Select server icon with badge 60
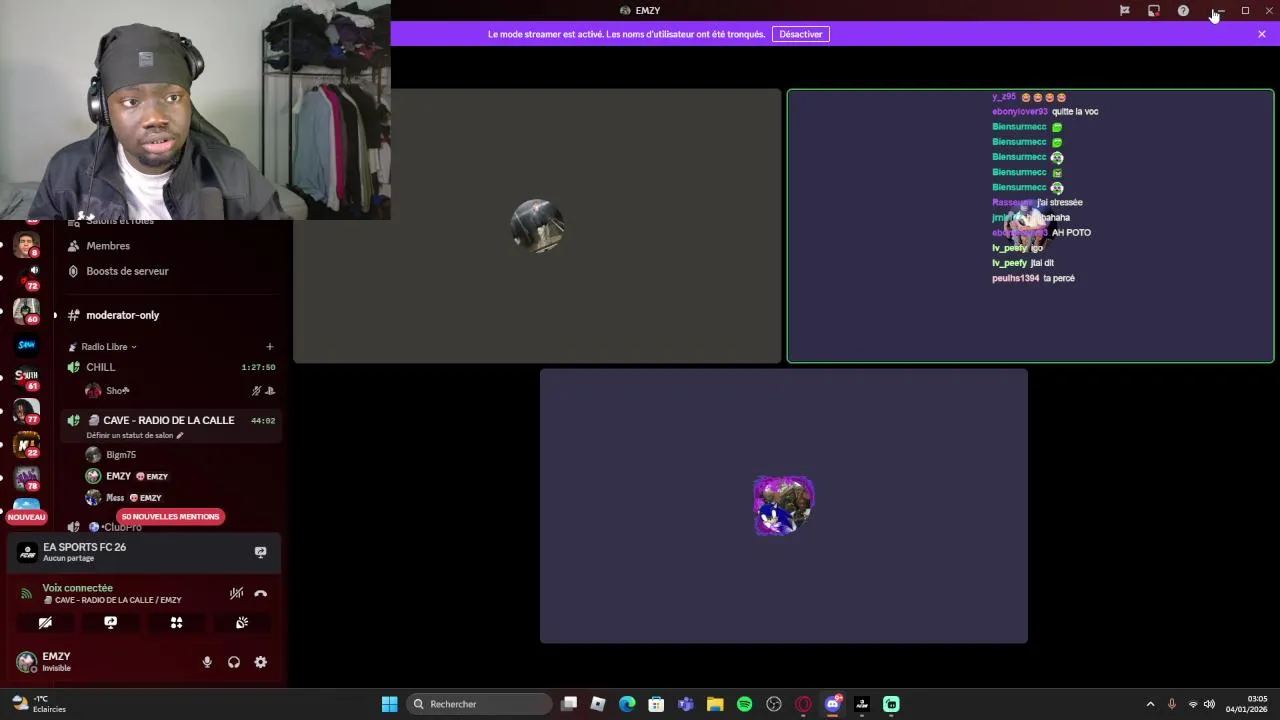Screen dimensions: 1280x720 27,311
